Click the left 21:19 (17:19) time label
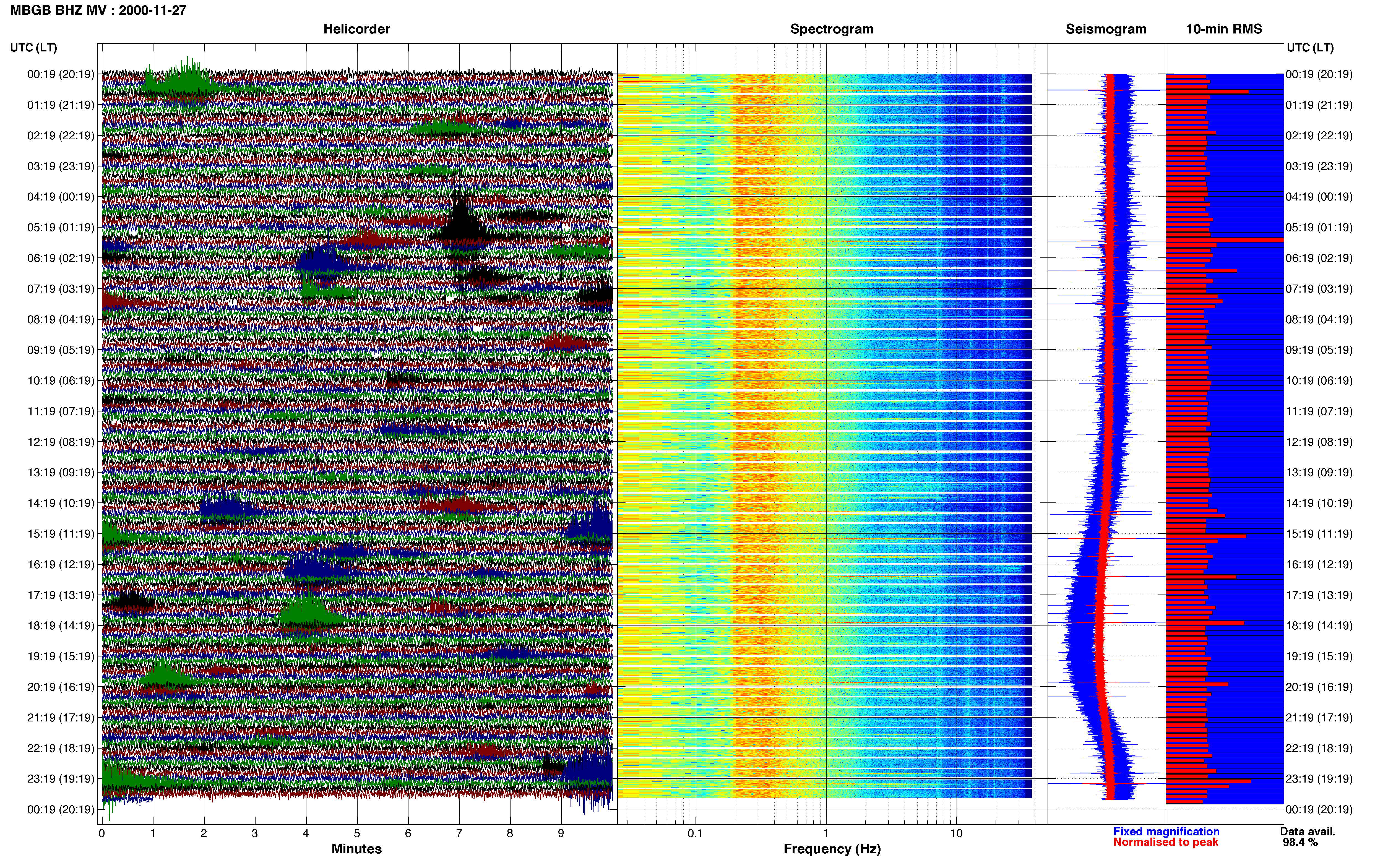The image size is (1388, 868). (x=60, y=718)
